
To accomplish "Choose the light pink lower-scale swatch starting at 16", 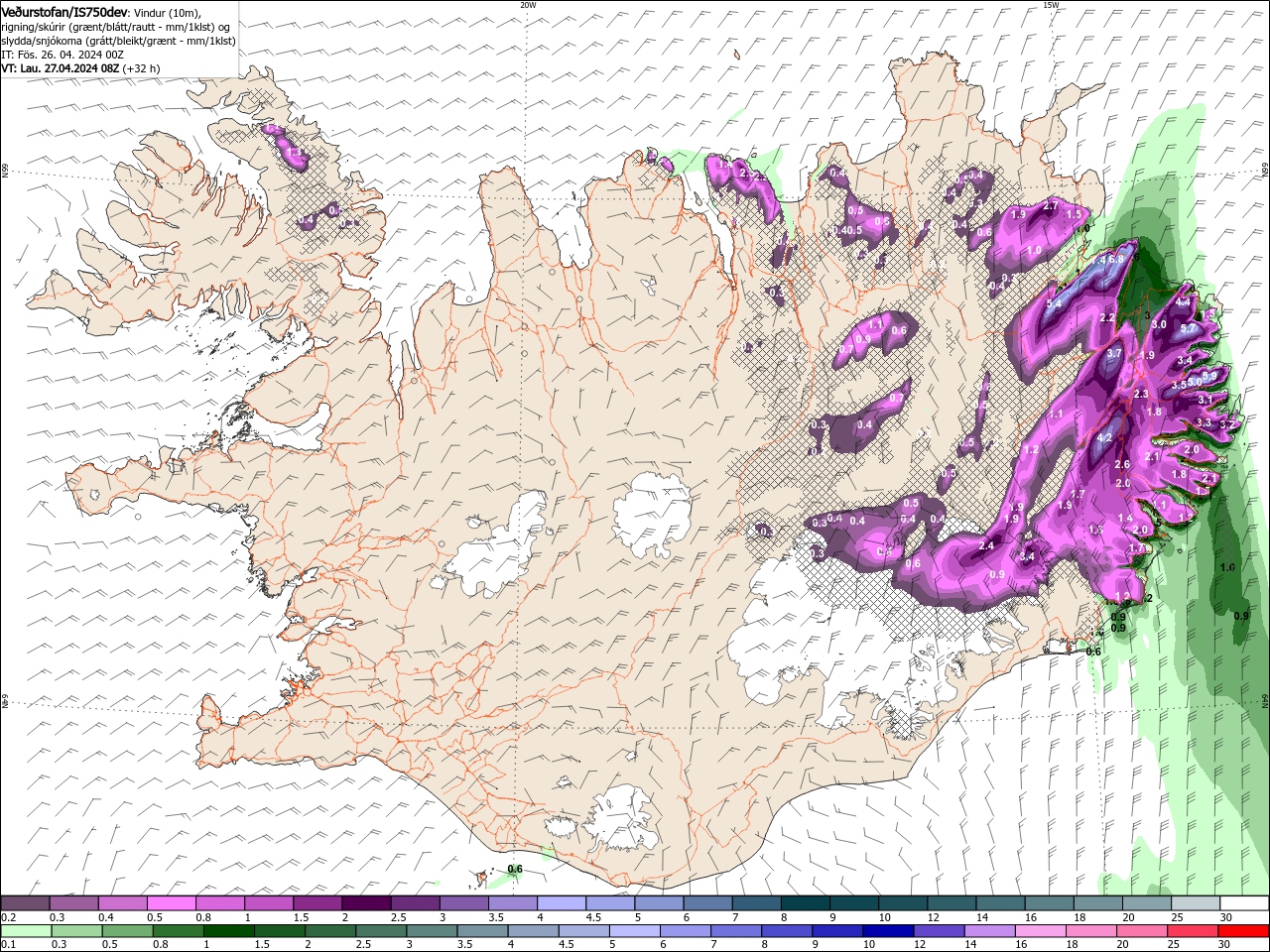I will coord(1041,931).
